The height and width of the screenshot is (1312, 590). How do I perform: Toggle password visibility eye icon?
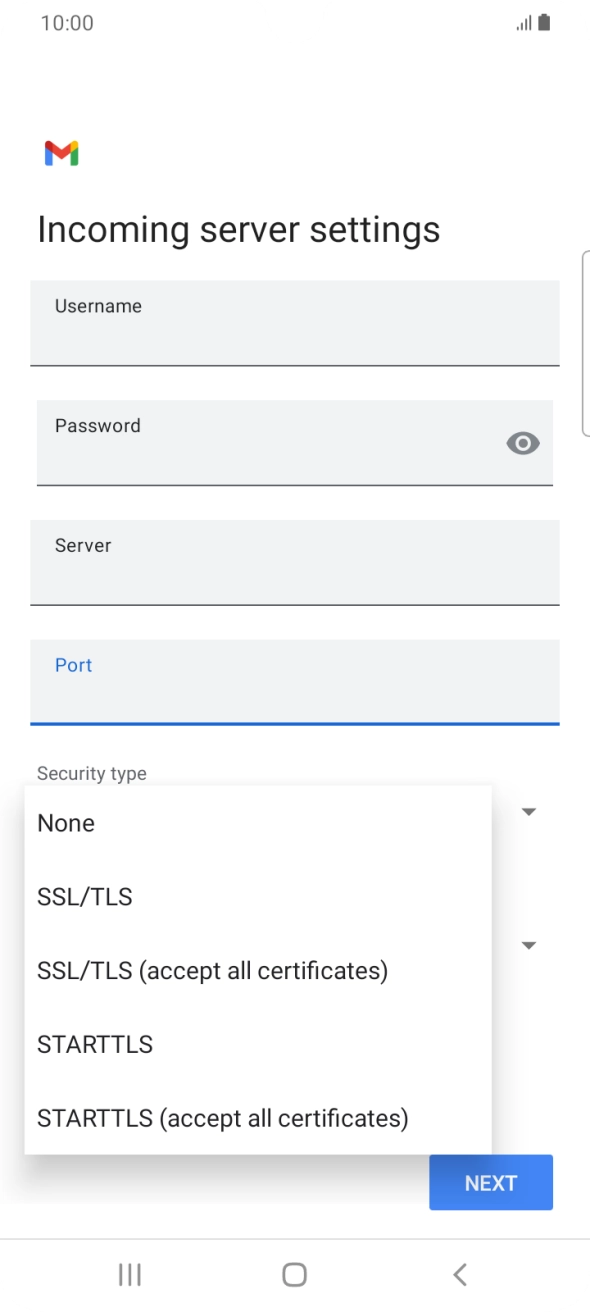tap(523, 443)
